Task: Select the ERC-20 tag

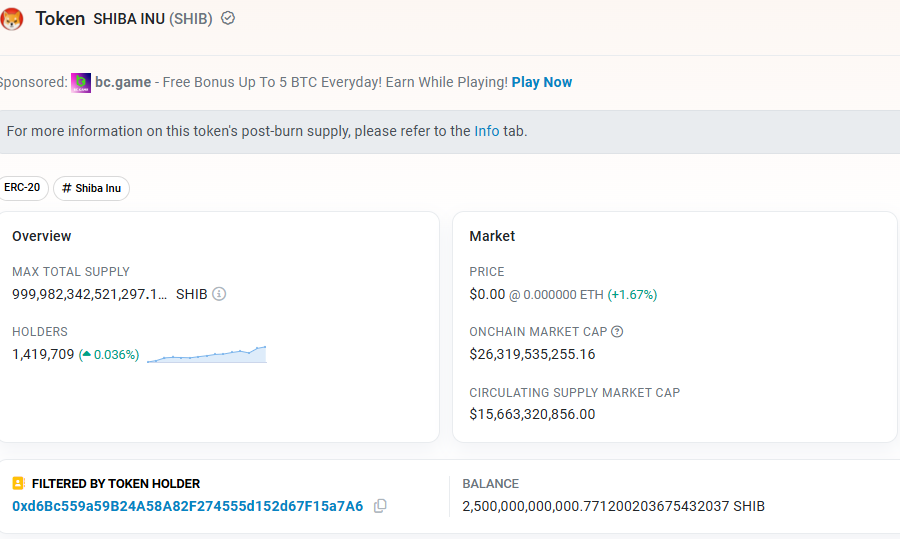Action: (22, 188)
